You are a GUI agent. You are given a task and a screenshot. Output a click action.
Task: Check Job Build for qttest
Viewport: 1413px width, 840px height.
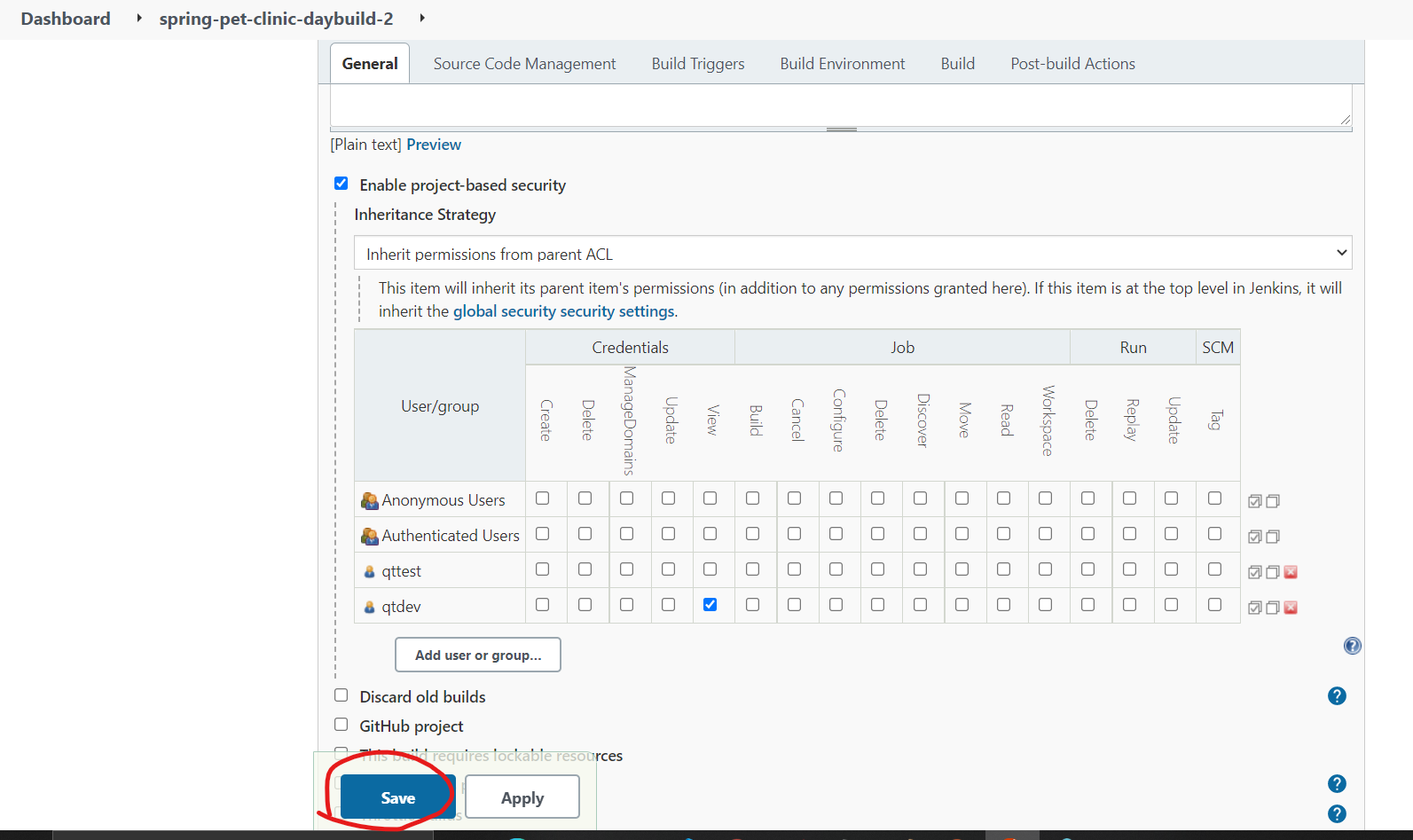752,569
